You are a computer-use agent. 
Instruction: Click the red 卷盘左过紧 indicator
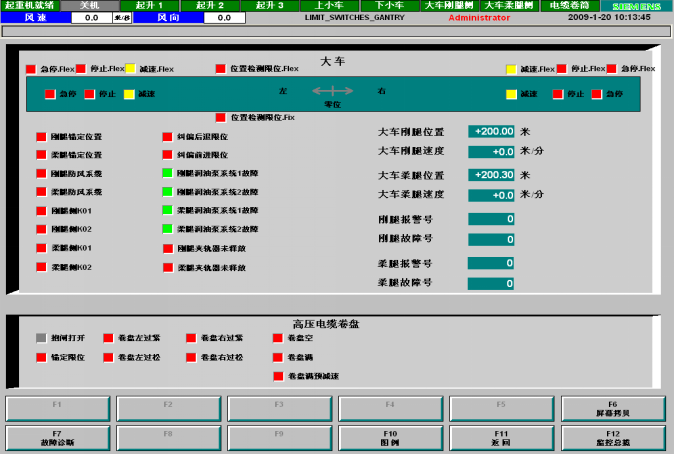coord(109,338)
